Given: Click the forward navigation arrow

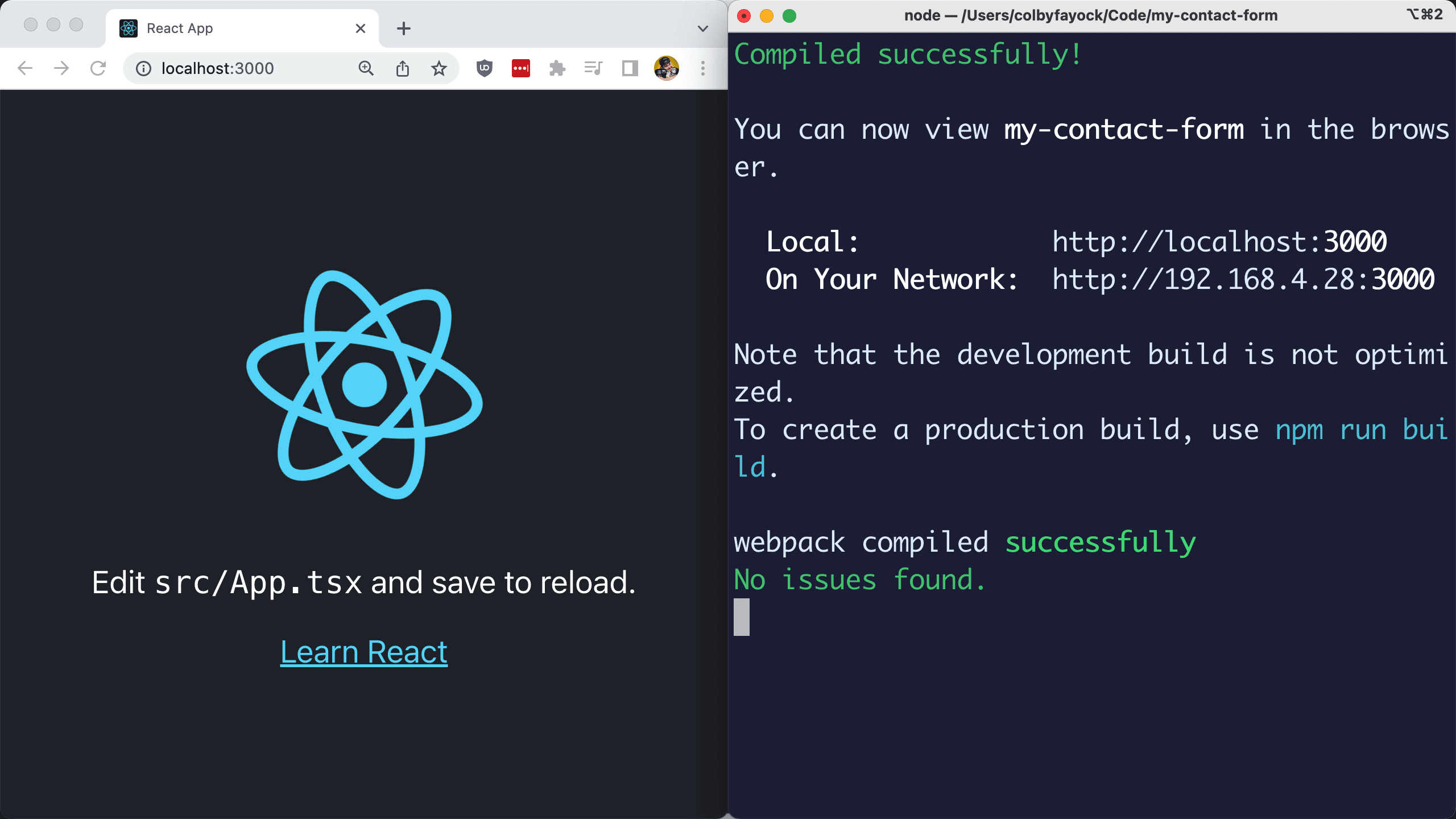Looking at the screenshot, I should [x=61, y=68].
